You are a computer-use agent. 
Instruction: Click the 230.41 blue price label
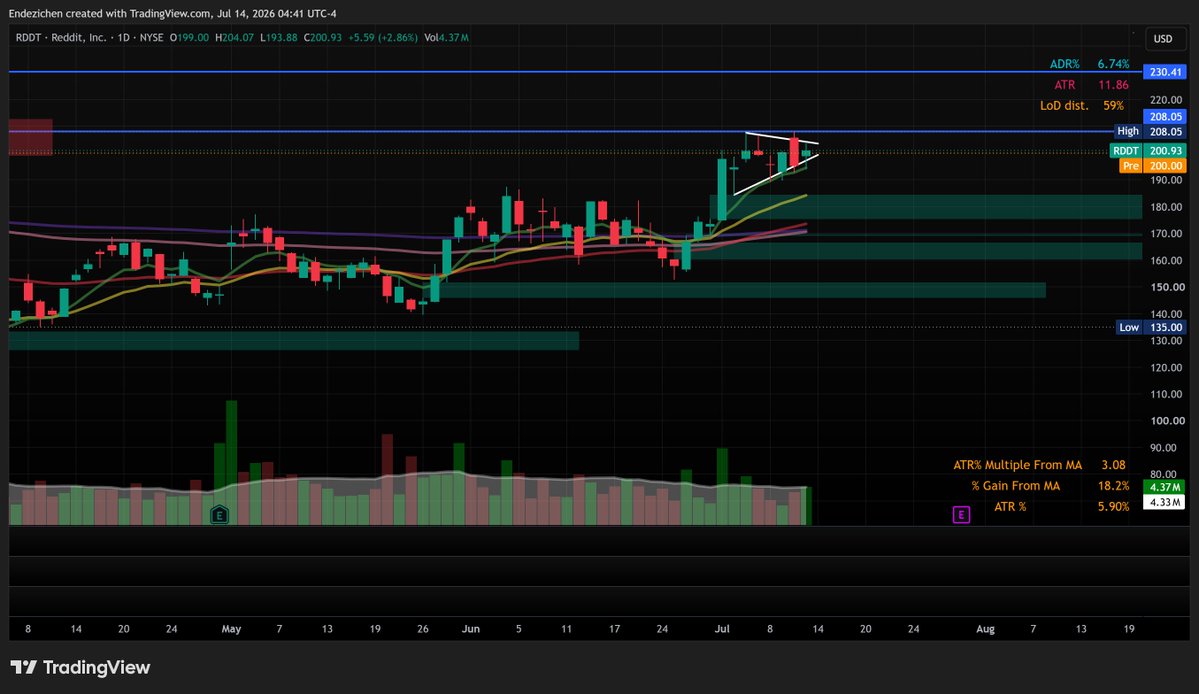pos(1165,72)
